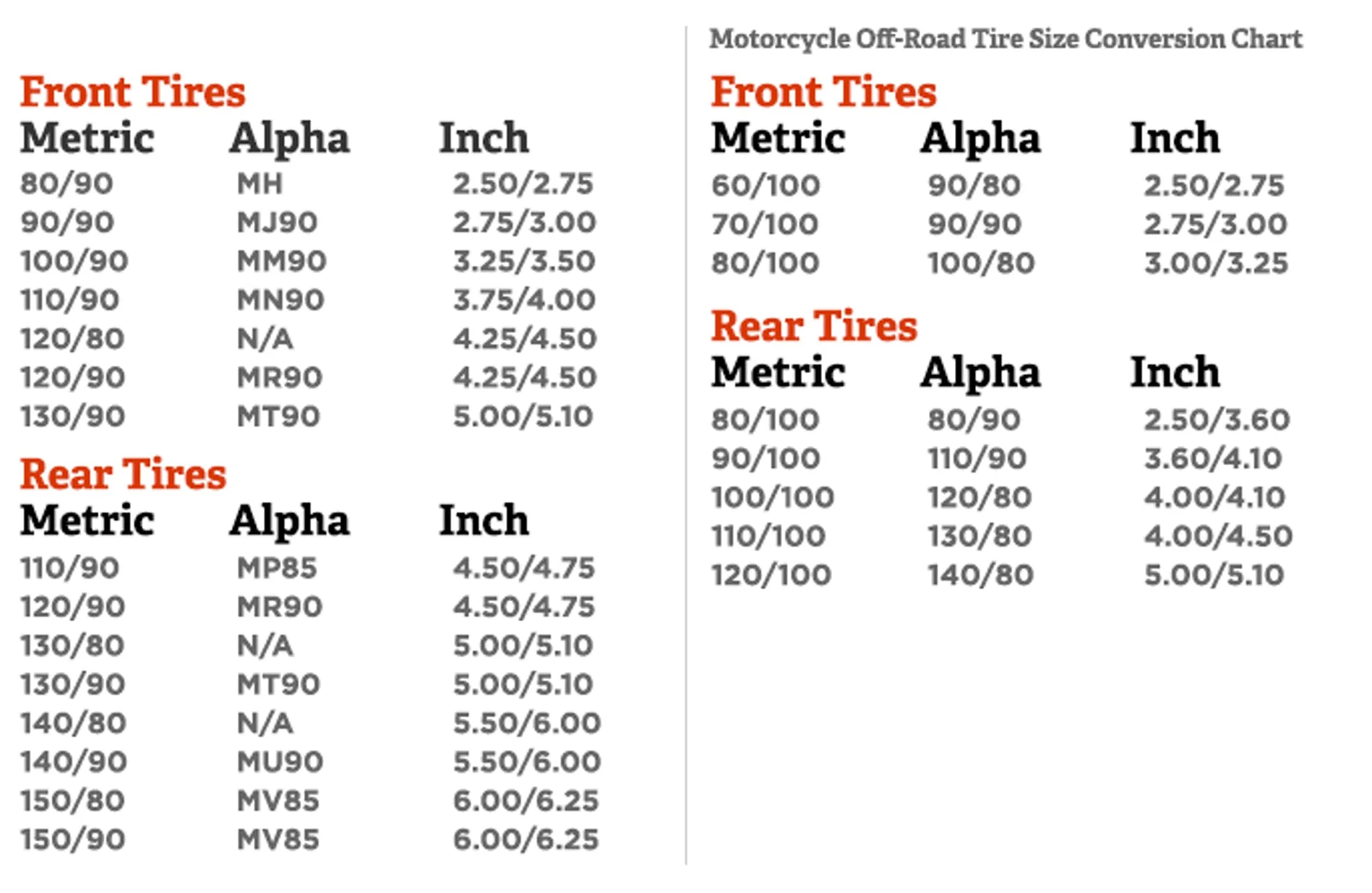Image resolution: width=1372 pixels, height=893 pixels.
Task: Select the 3.75/4.00 inch value
Action: click(524, 300)
